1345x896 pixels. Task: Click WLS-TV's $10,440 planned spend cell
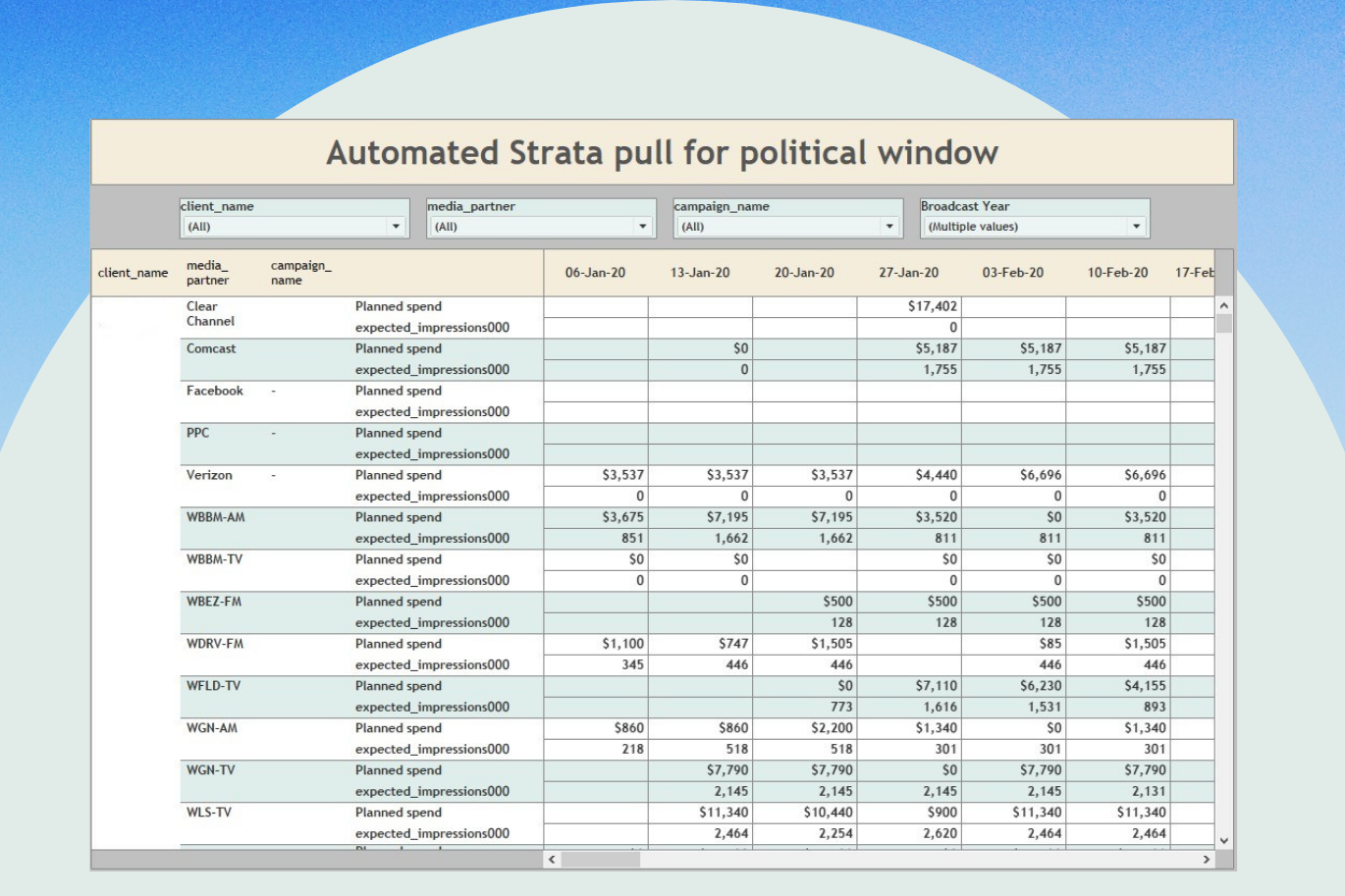click(804, 813)
